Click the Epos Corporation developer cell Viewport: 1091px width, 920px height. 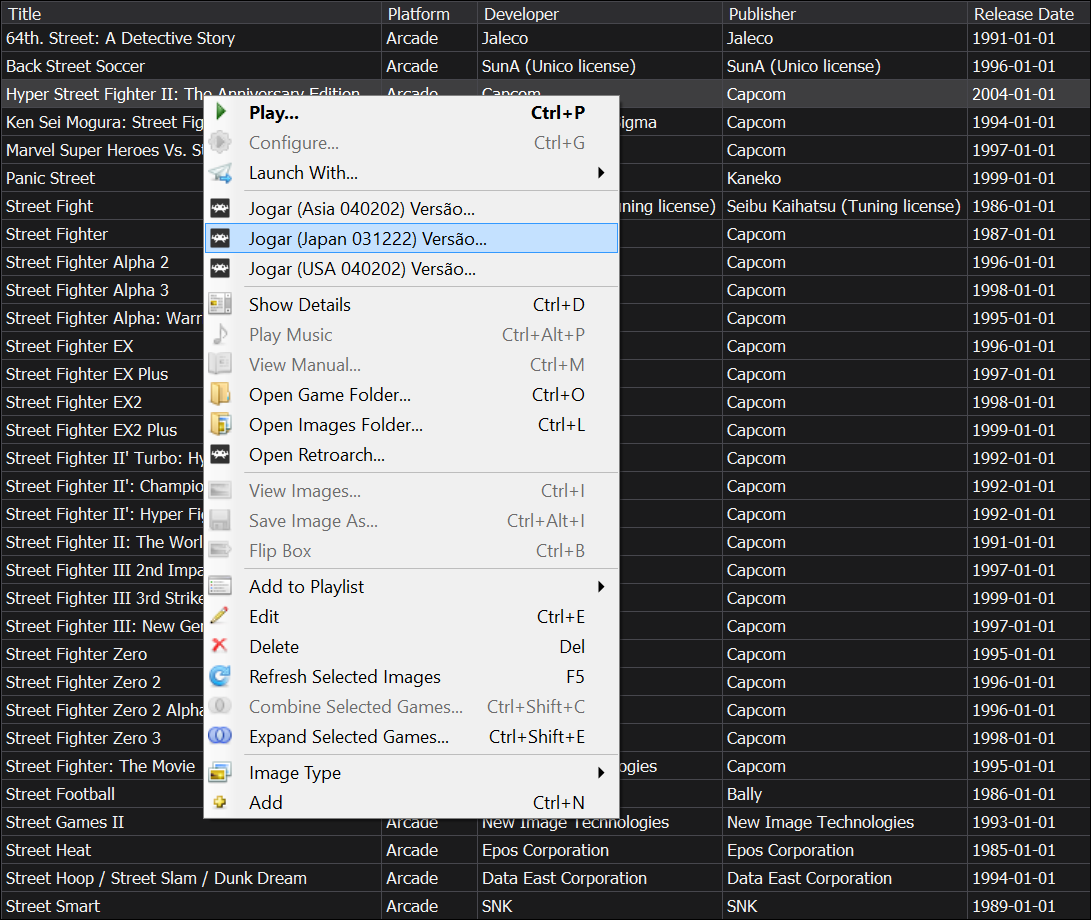(x=600, y=850)
